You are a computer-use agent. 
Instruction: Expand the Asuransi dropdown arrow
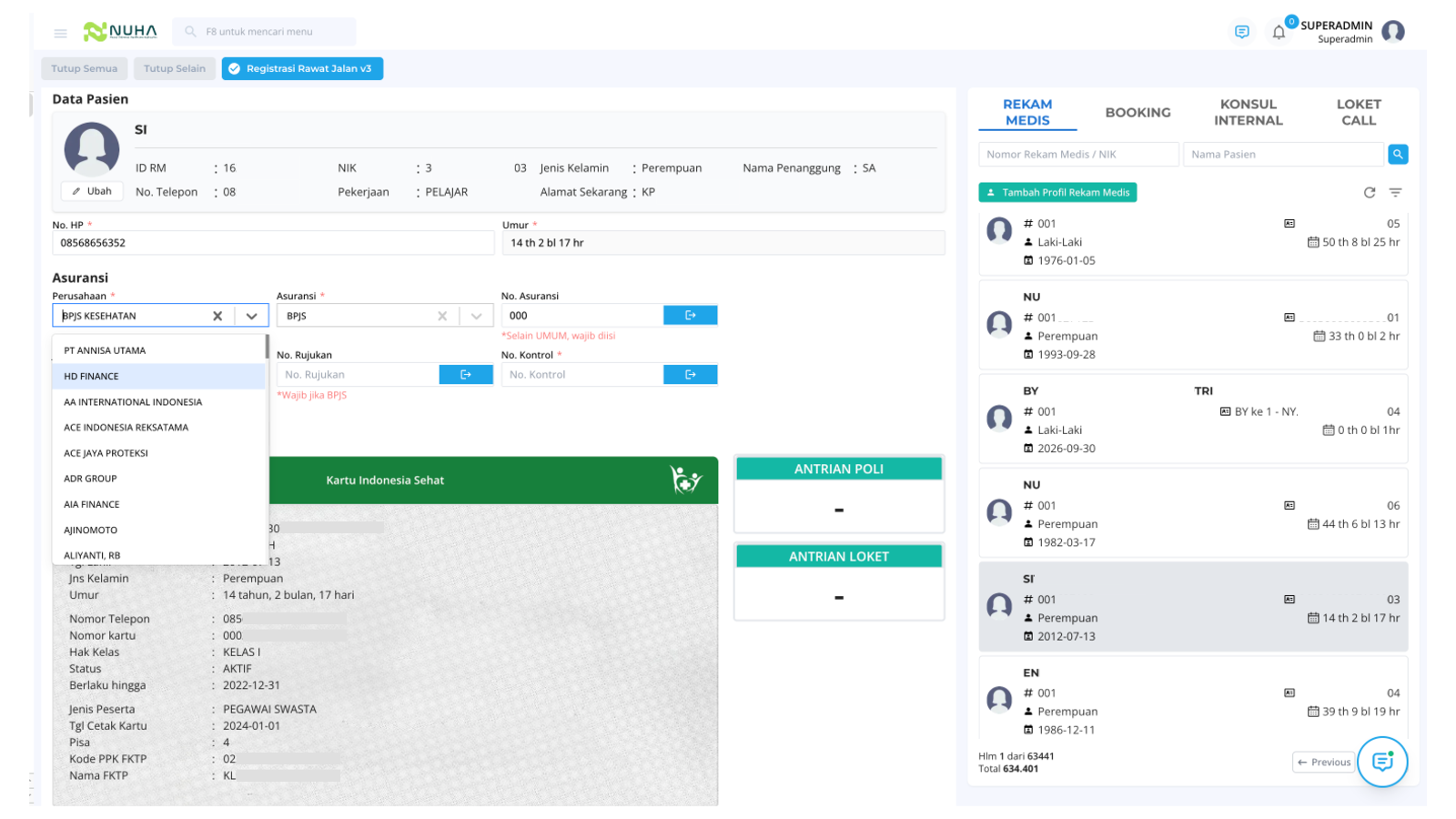pyautogui.click(x=476, y=316)
